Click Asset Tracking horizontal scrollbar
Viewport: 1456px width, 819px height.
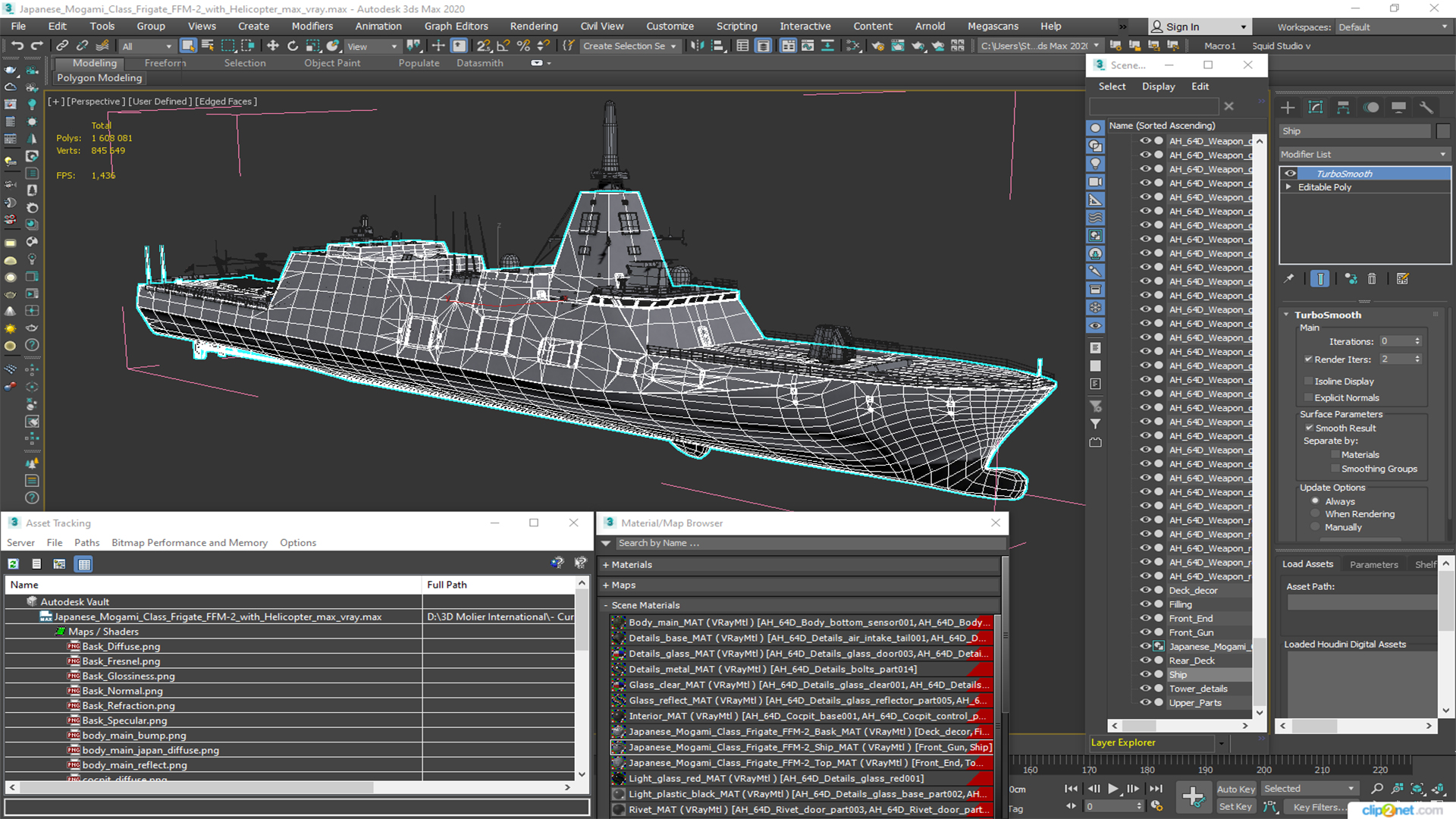click(x=196, y=787)
